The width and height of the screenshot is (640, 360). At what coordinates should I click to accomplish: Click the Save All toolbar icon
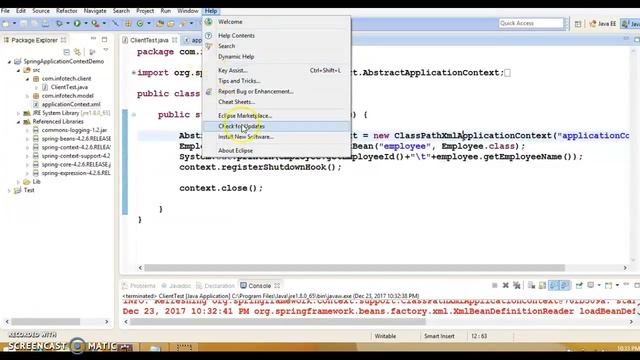(35, 24)
